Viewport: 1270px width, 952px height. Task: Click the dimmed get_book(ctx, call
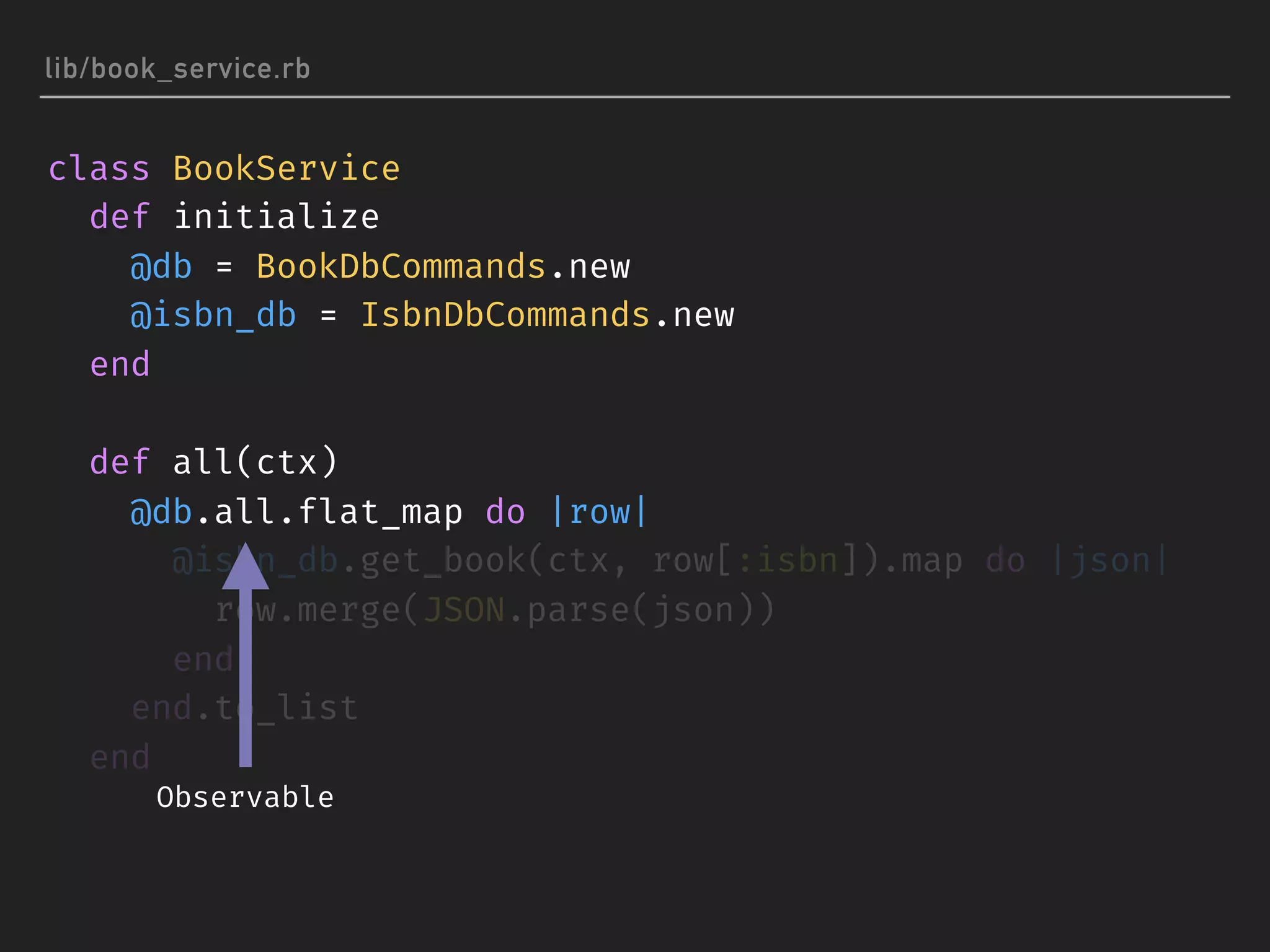494,562
